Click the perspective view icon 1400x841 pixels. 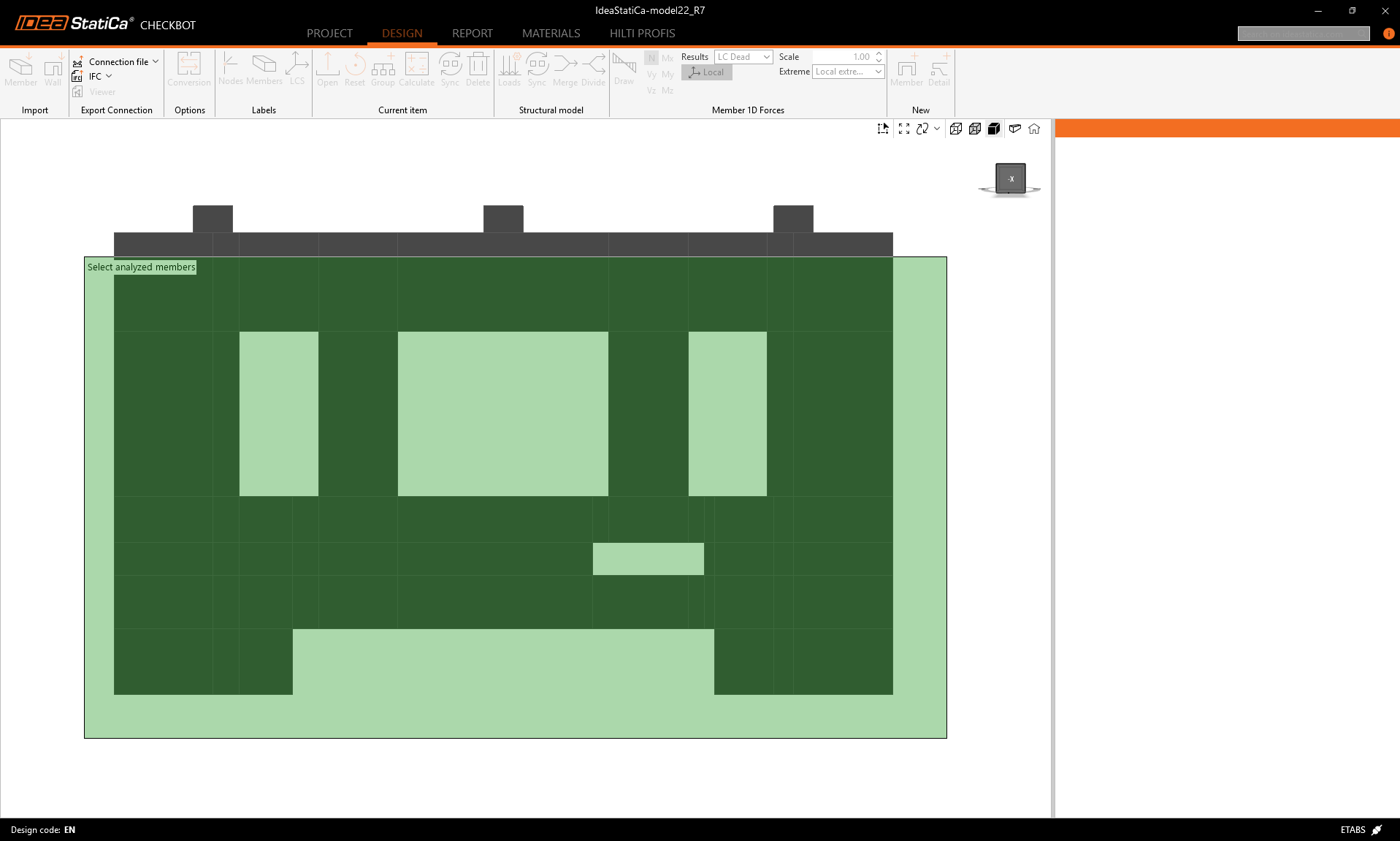point(1014,129)
